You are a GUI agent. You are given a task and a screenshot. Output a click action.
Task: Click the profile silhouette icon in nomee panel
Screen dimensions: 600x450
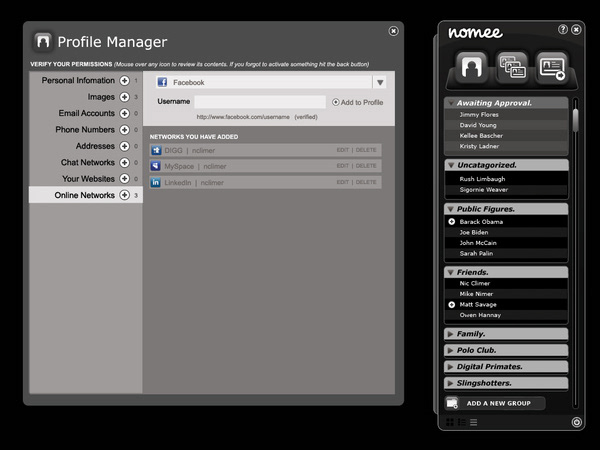point(471,67)
